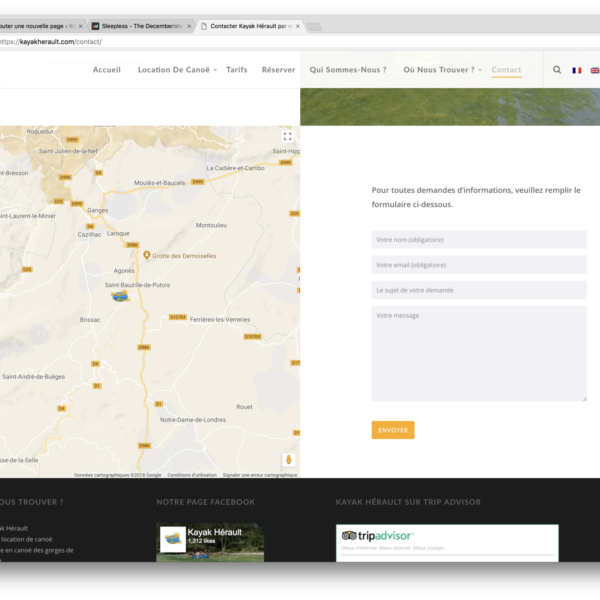600x600 pixels.
Task: Switch site language with the British flag
Action: [595, 70]
